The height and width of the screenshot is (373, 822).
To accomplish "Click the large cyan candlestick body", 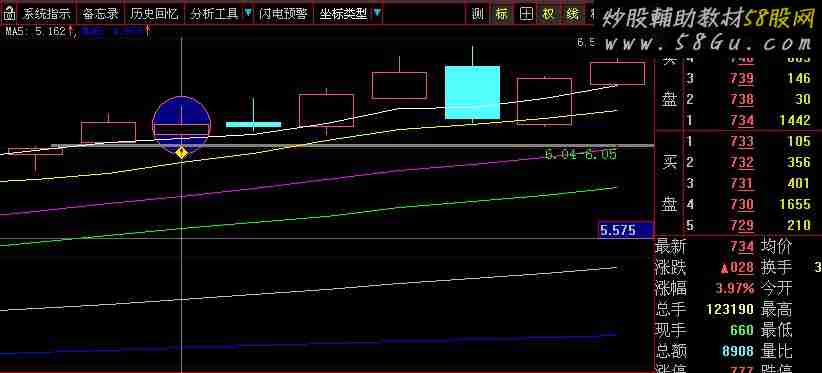I will (x=472, y=92).
